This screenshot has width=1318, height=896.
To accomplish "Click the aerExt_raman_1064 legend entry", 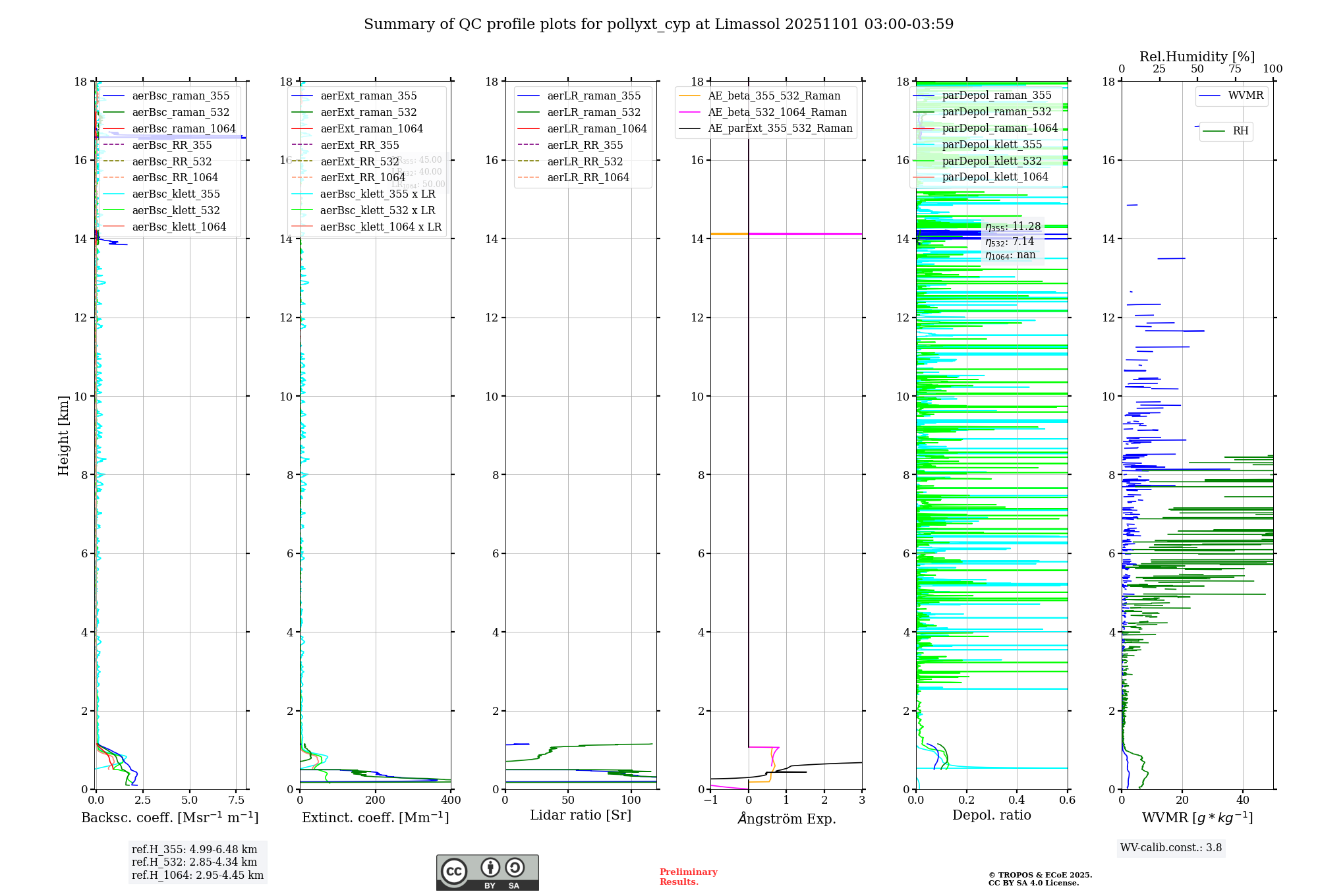I will point(372,129).
